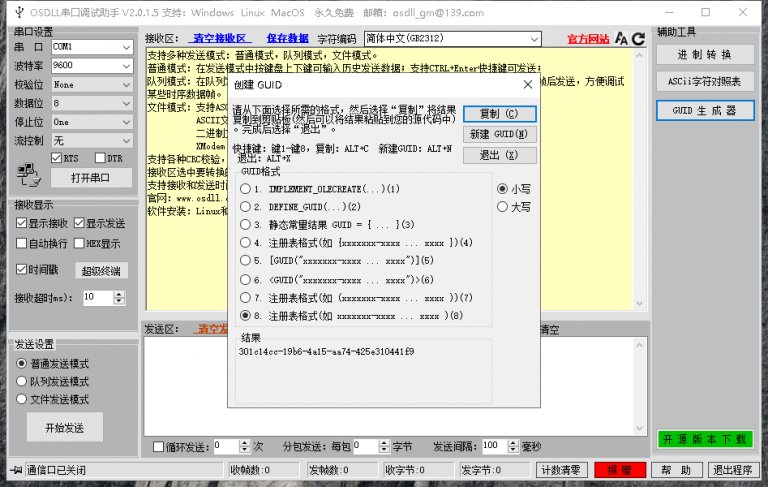This screenshot has width=768, height=487.
Task: Click 循环发送 count spinner
Action: 244,446
